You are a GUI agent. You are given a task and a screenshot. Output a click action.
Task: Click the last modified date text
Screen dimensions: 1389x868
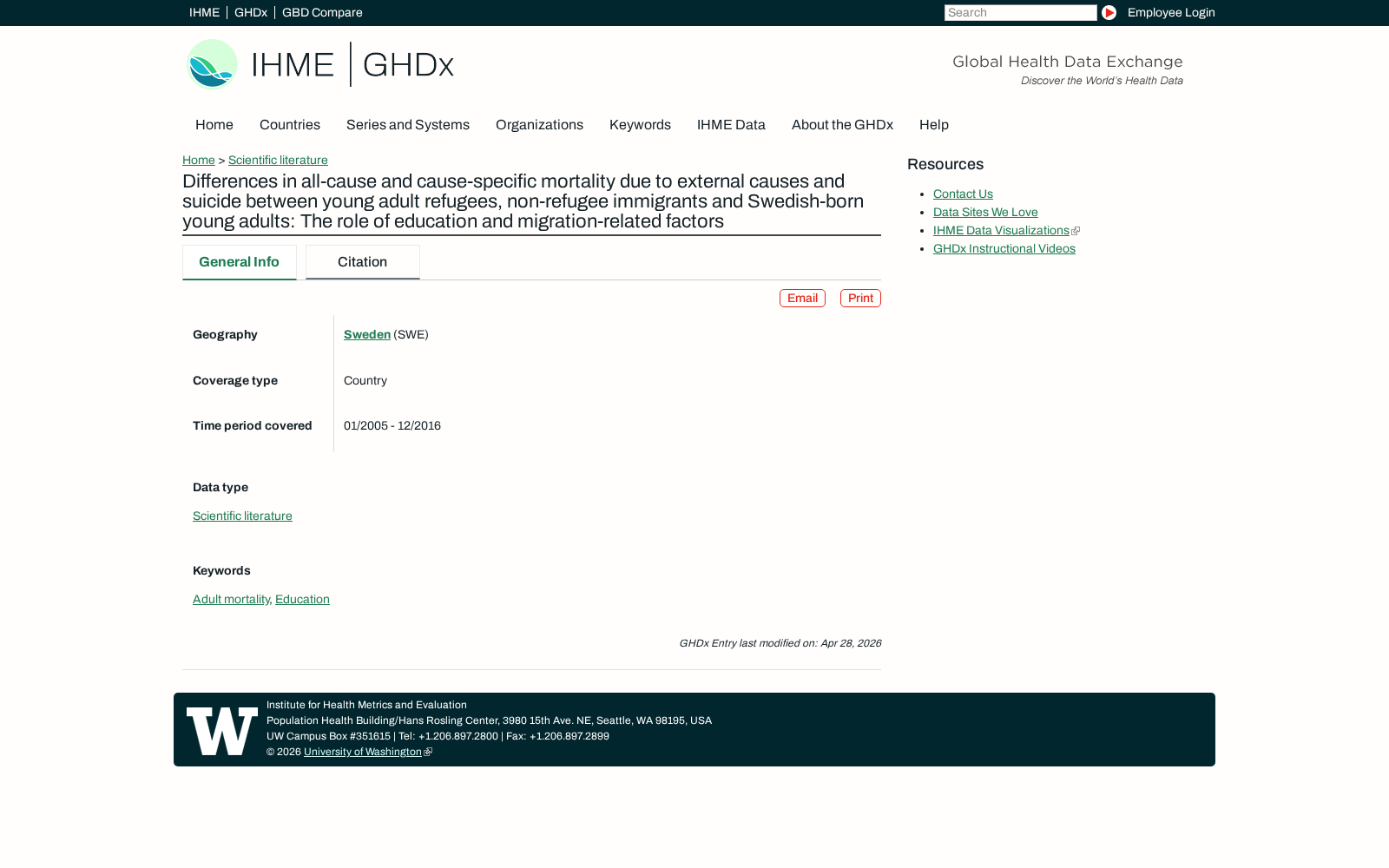click(x=780, y=643)
